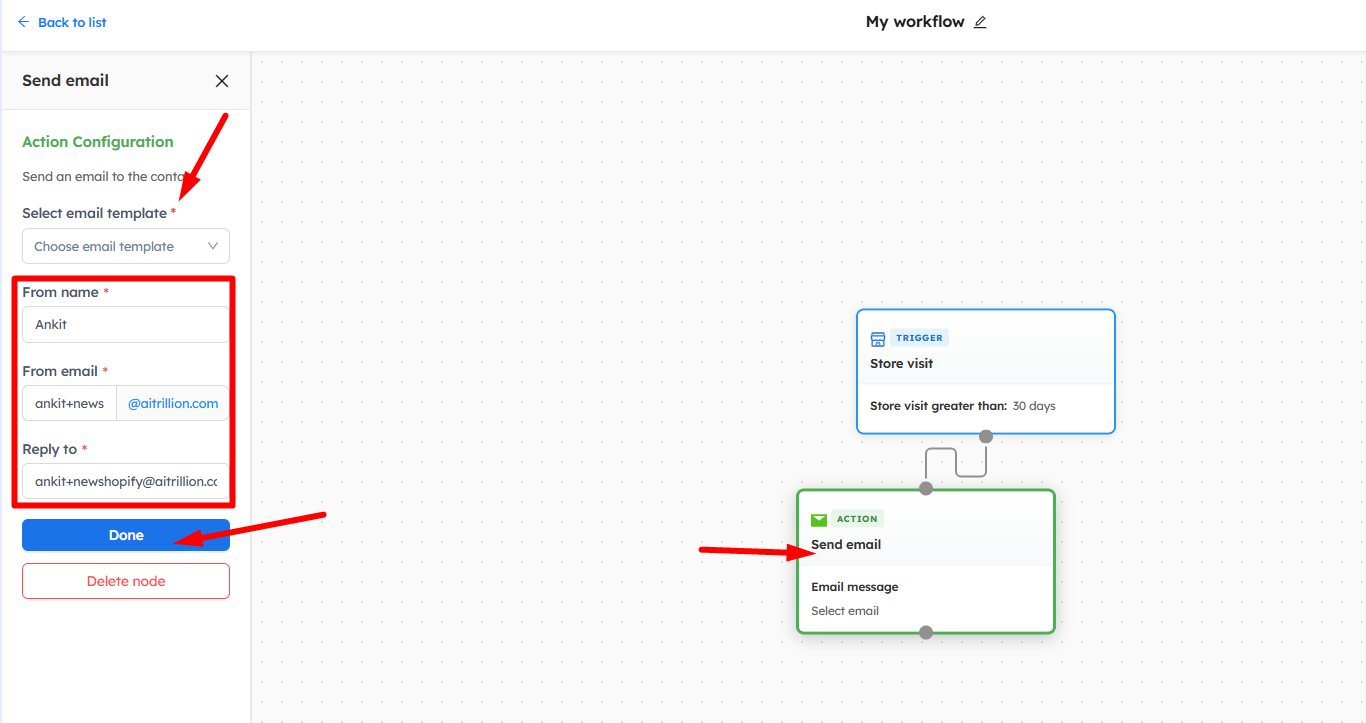Viewport: 1366px width, 723px height.
Task: Click the Send email node's bottom connector dot
Action: pyautogui.click(x=926, y=632)
